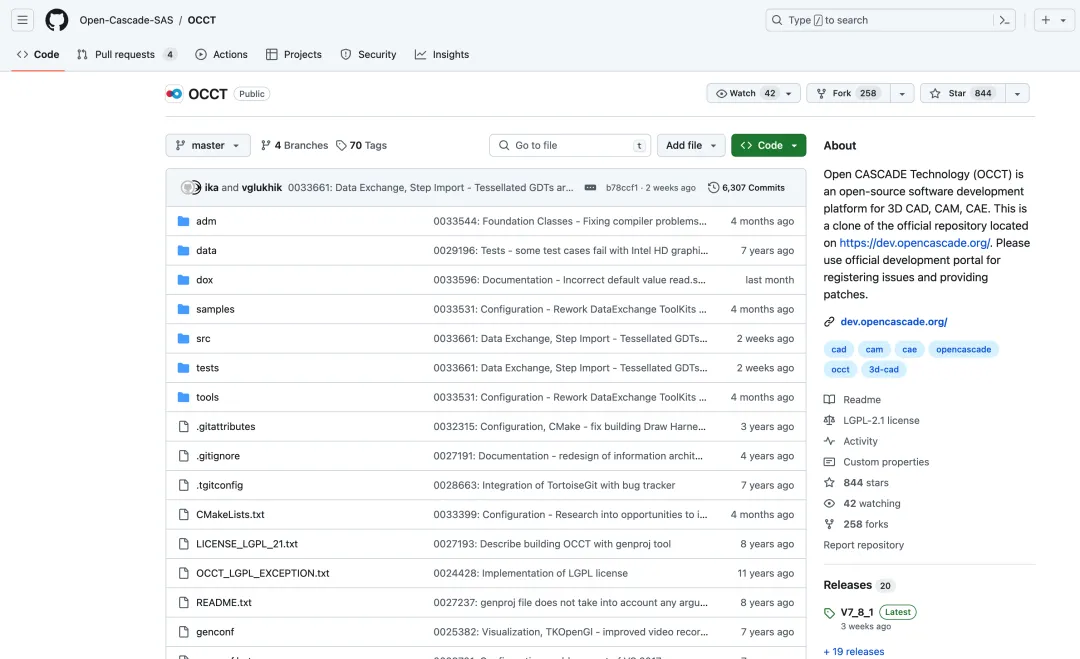
Task: Expand the master branch selector
Action: (x=208, y=145)
